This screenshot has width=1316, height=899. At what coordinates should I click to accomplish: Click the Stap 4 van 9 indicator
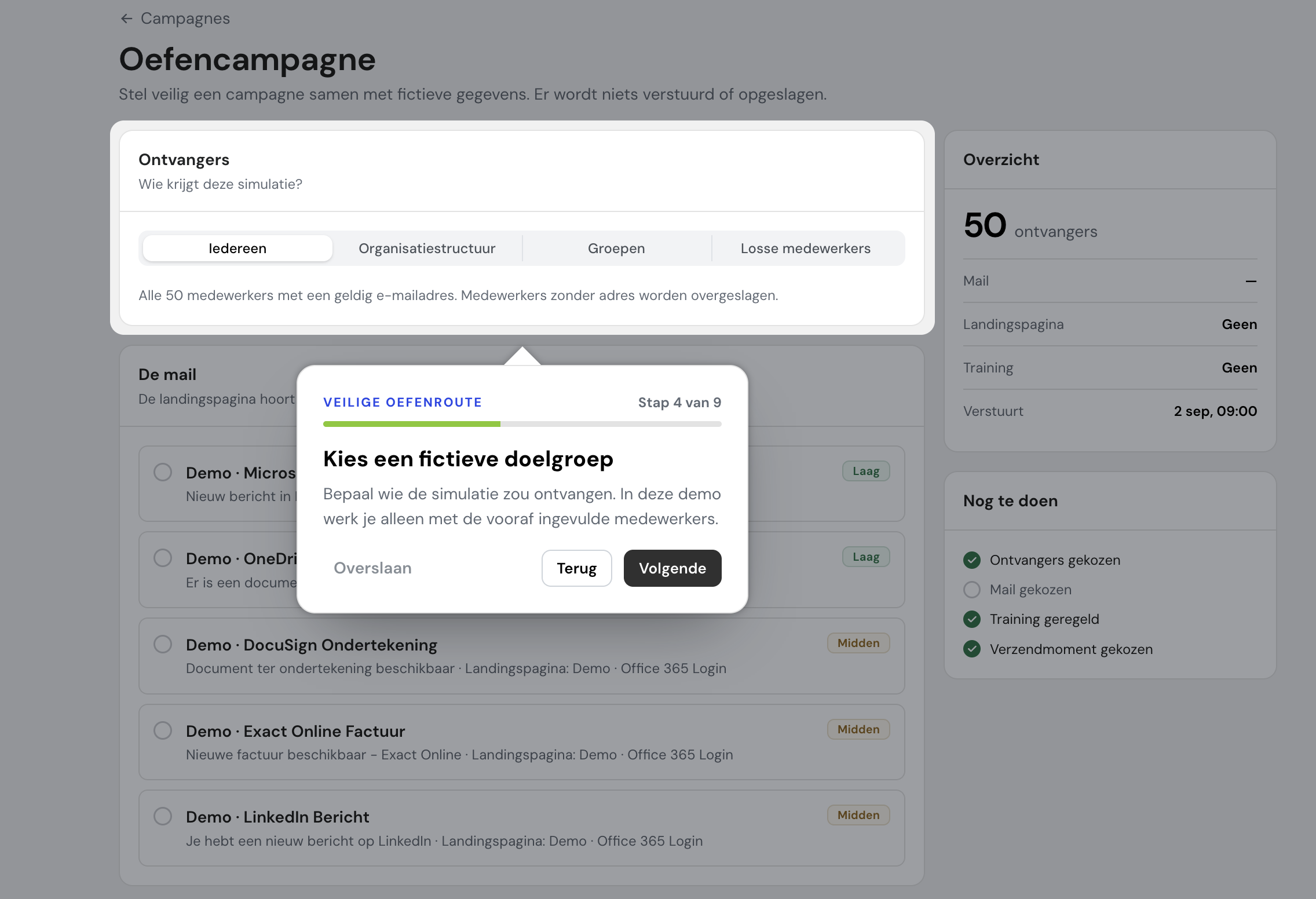point(679,403)
